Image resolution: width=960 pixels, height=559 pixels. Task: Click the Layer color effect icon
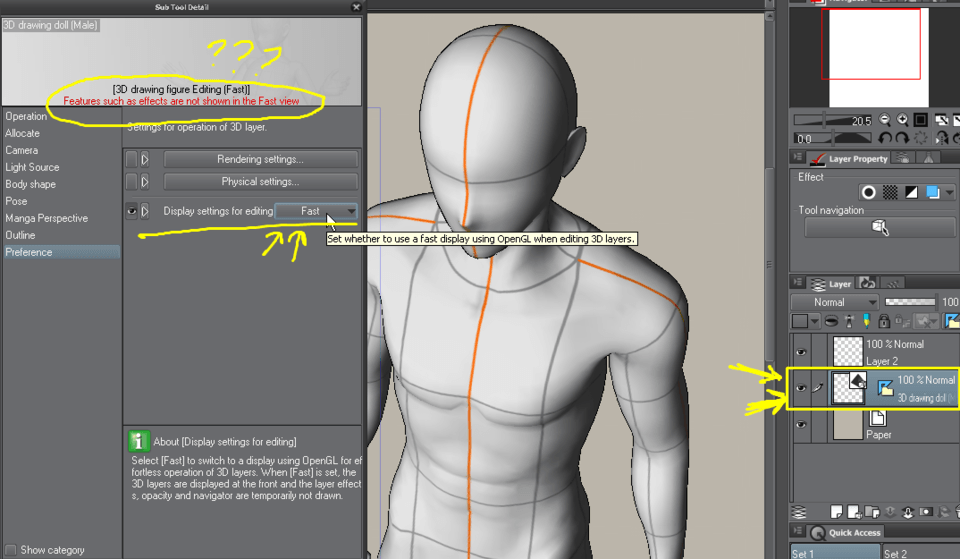[x=911, y=192]
